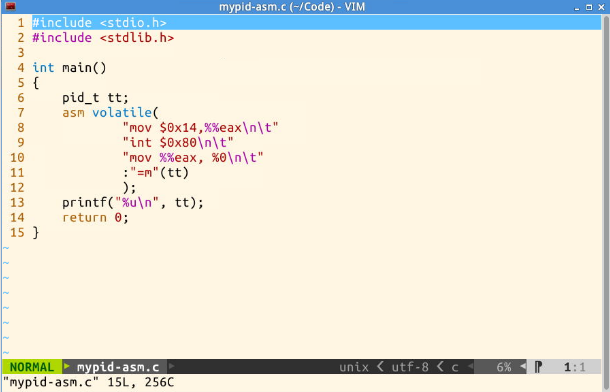Click the 'pid_t tt;' declaration
This screenshot has height=392, width=610.
tap(95, 98)
